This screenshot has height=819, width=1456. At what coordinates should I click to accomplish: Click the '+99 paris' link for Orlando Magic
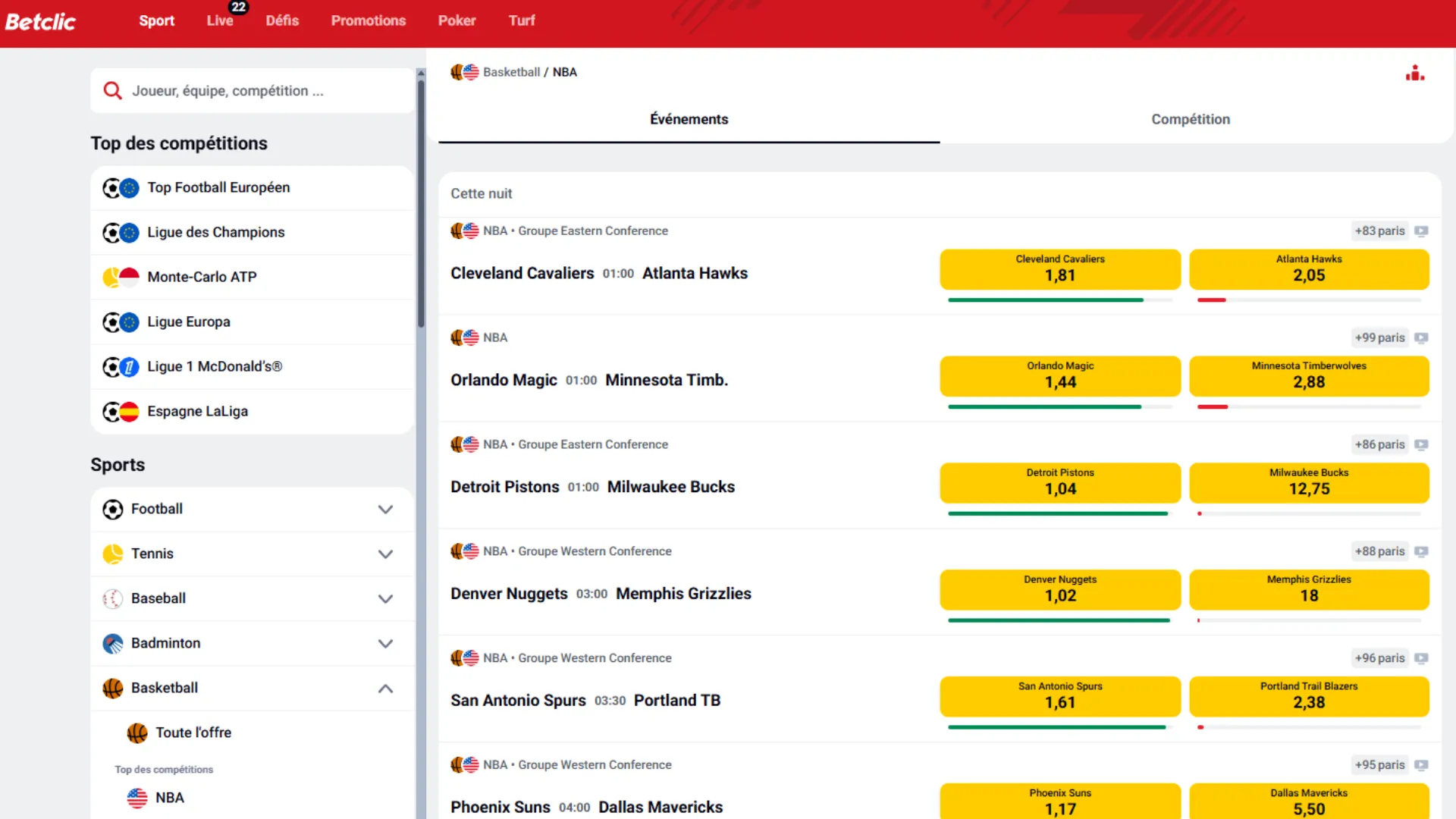click(x=1379, y=337)
